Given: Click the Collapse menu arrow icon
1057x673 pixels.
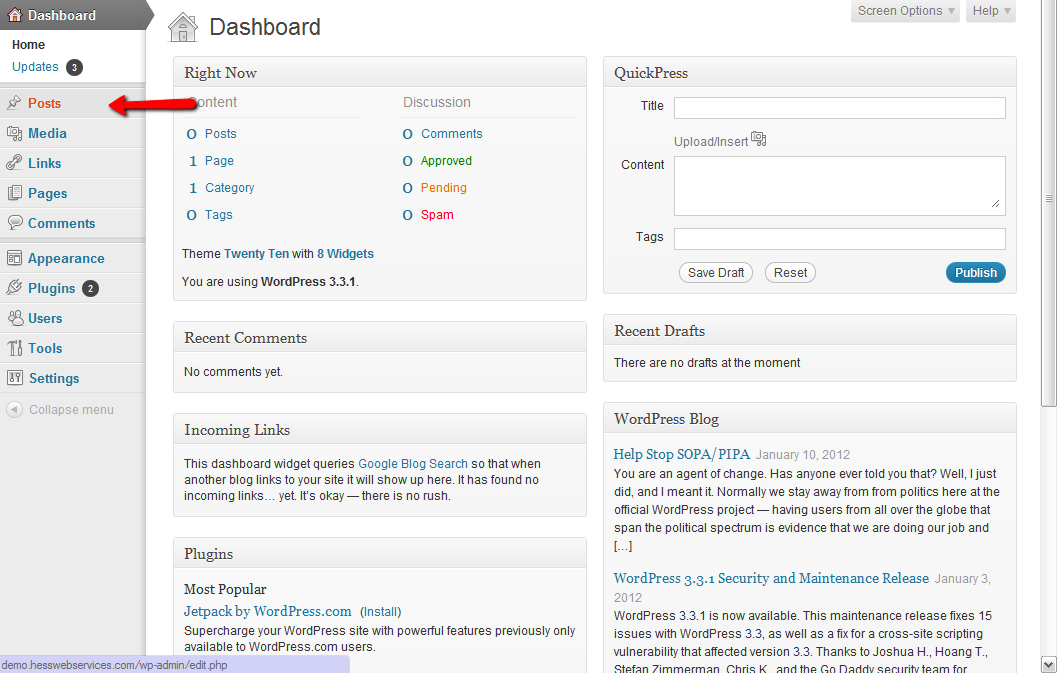Looking at the screenshot, I should (x=14, y=409).
